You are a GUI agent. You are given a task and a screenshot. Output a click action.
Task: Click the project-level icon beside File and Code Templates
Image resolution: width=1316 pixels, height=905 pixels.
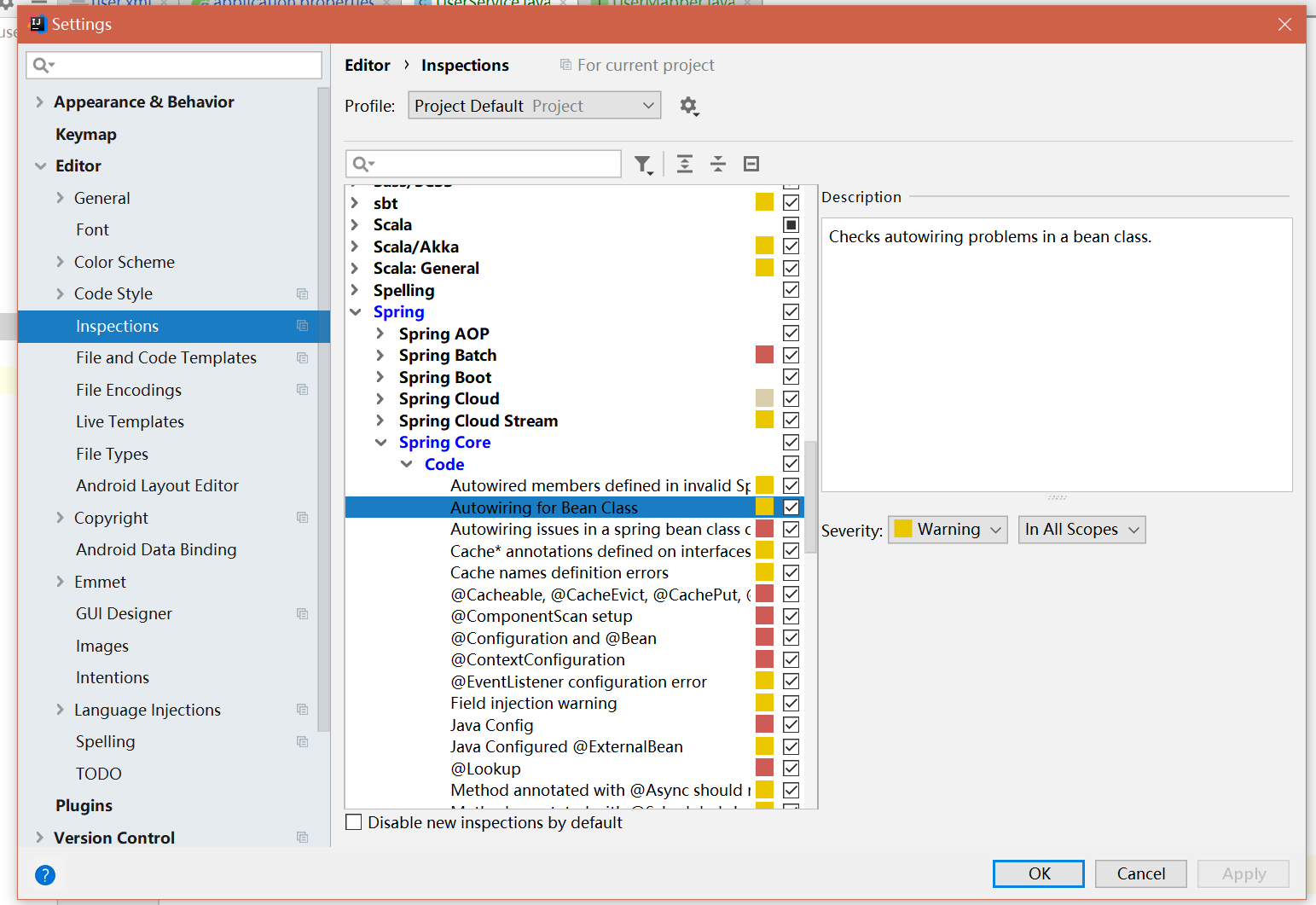pyautogui.click(x=302, y=357)
